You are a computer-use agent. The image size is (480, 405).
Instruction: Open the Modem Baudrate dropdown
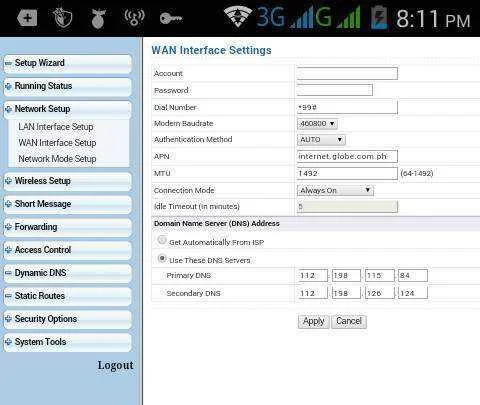point(317,124)
